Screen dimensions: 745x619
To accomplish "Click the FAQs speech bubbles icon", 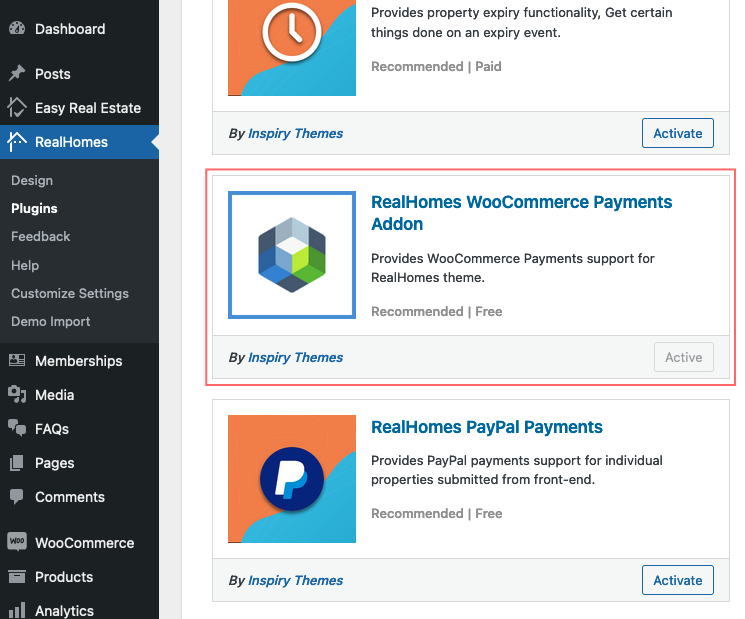I will coord(17,428).
